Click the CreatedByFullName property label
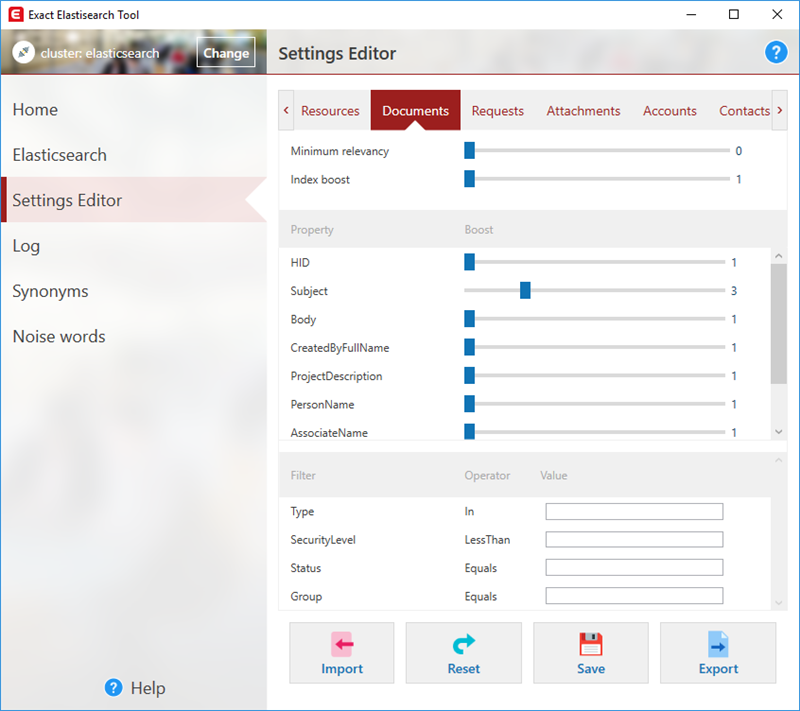Image resolution: width=800 pixels, height=711 pixels. (340, 348)
